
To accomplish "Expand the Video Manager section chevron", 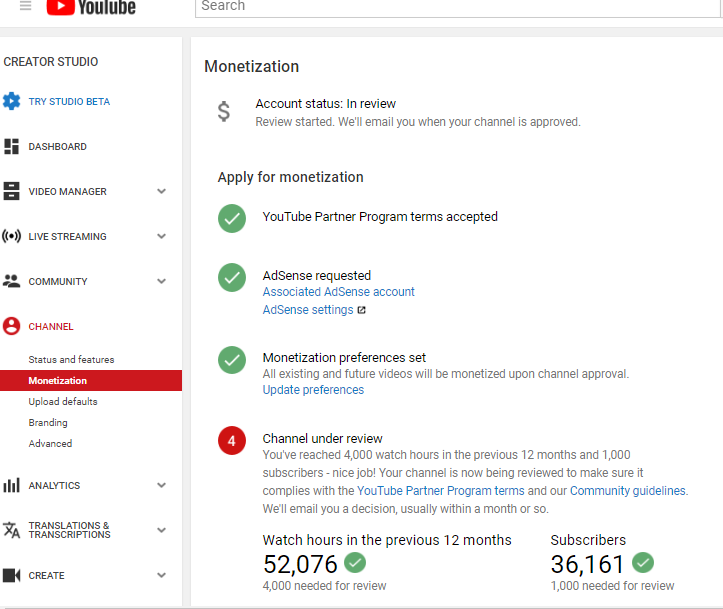I will 161,191.
